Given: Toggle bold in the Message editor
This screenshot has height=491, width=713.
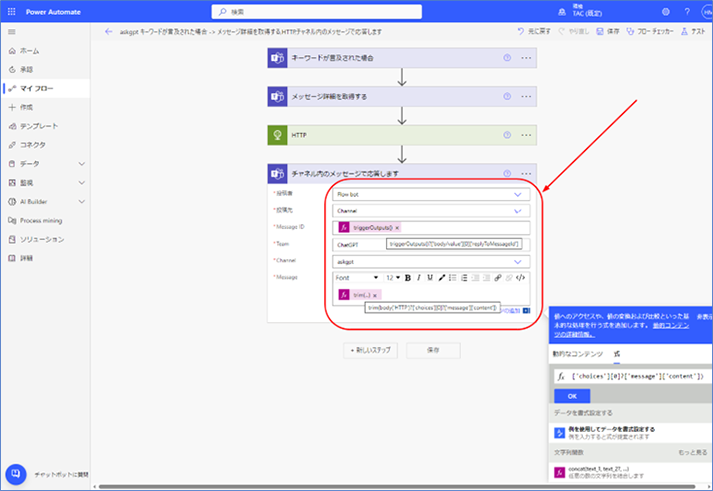Looking at the screenshot, I should pos(408,278).
